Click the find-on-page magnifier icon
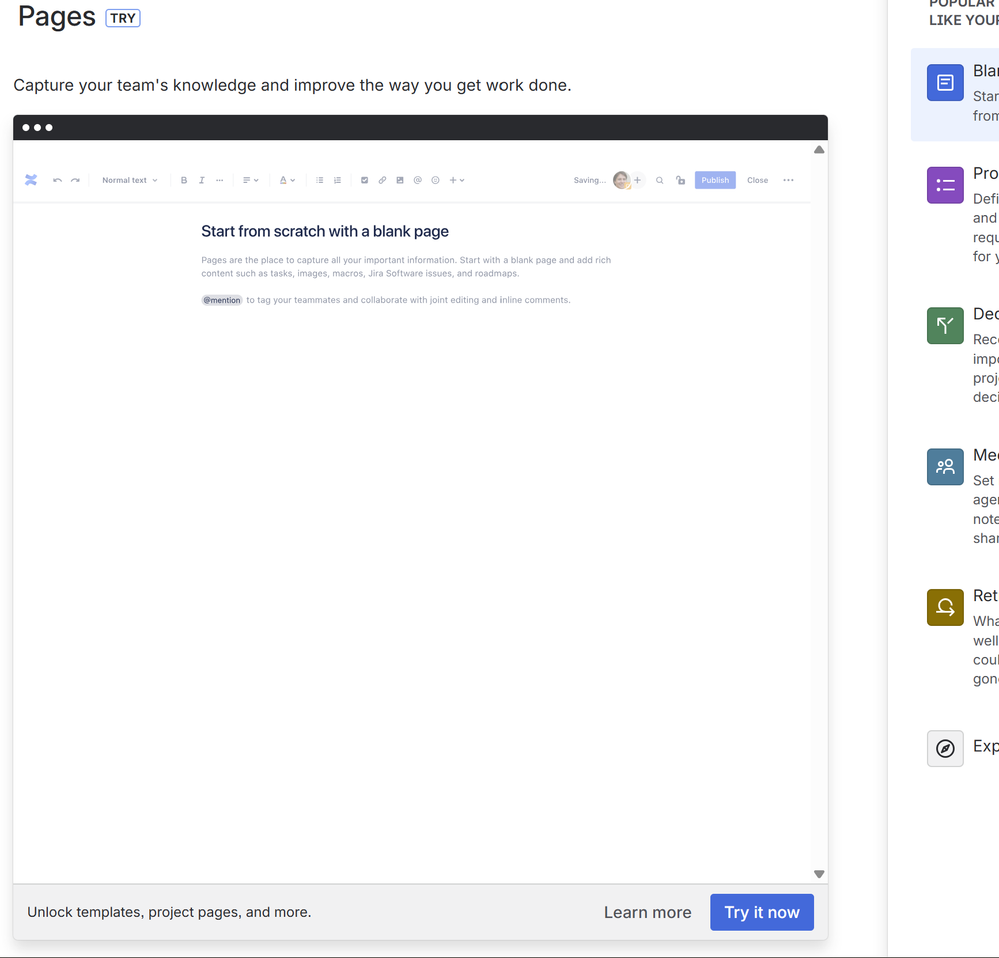The width and height of the screenshot is (999, 958). tap(659, 180)
